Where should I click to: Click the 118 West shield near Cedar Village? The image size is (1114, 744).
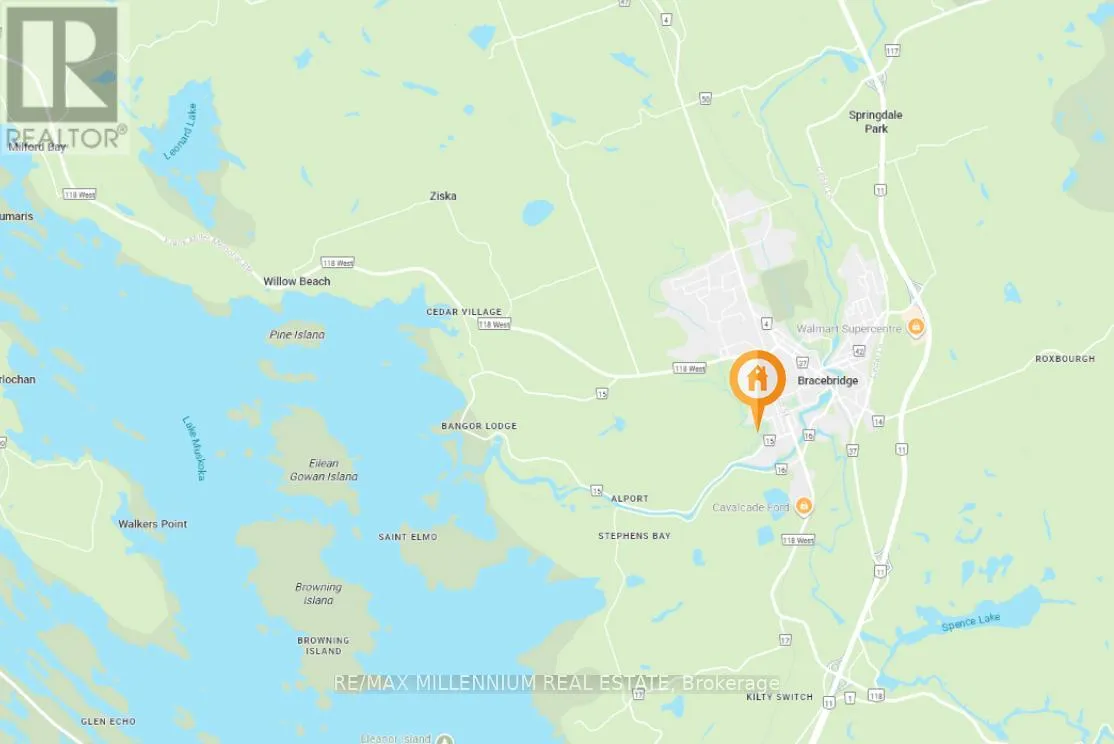(x=494, y=324)
